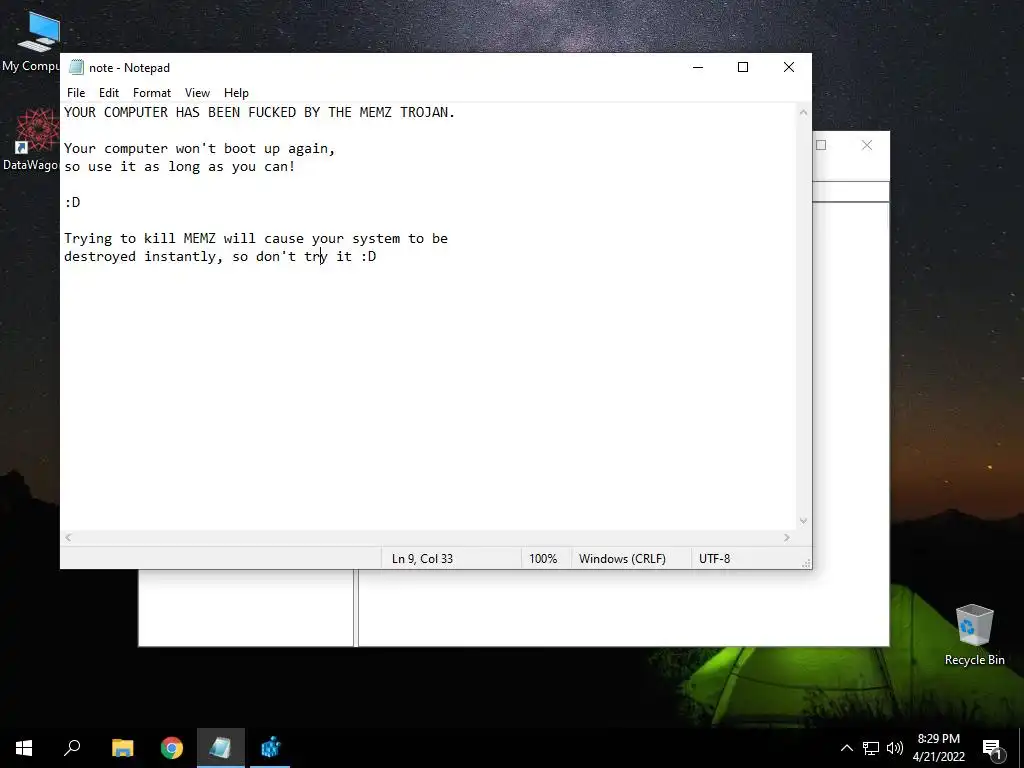Open the View menu in Notepad

[197, 93]
